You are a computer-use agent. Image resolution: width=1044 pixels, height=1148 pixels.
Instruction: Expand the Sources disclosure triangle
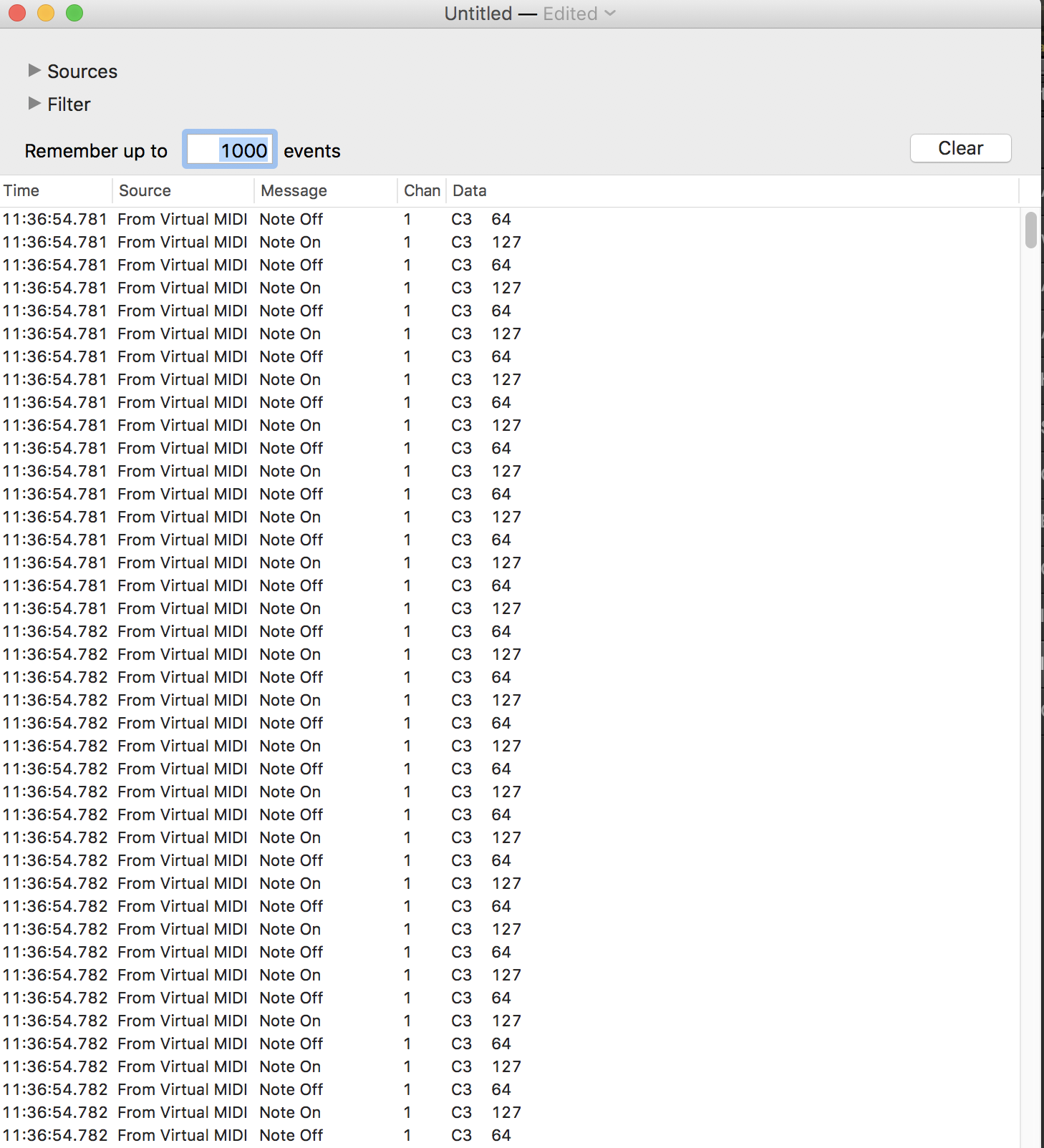(34, 70)
